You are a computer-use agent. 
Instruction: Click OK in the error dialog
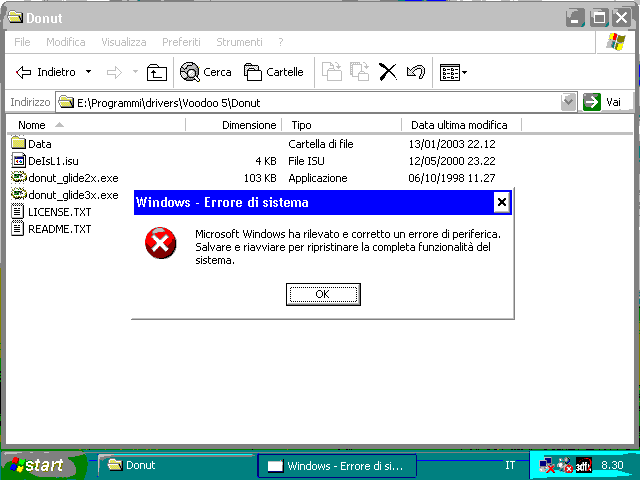point(323,294)
